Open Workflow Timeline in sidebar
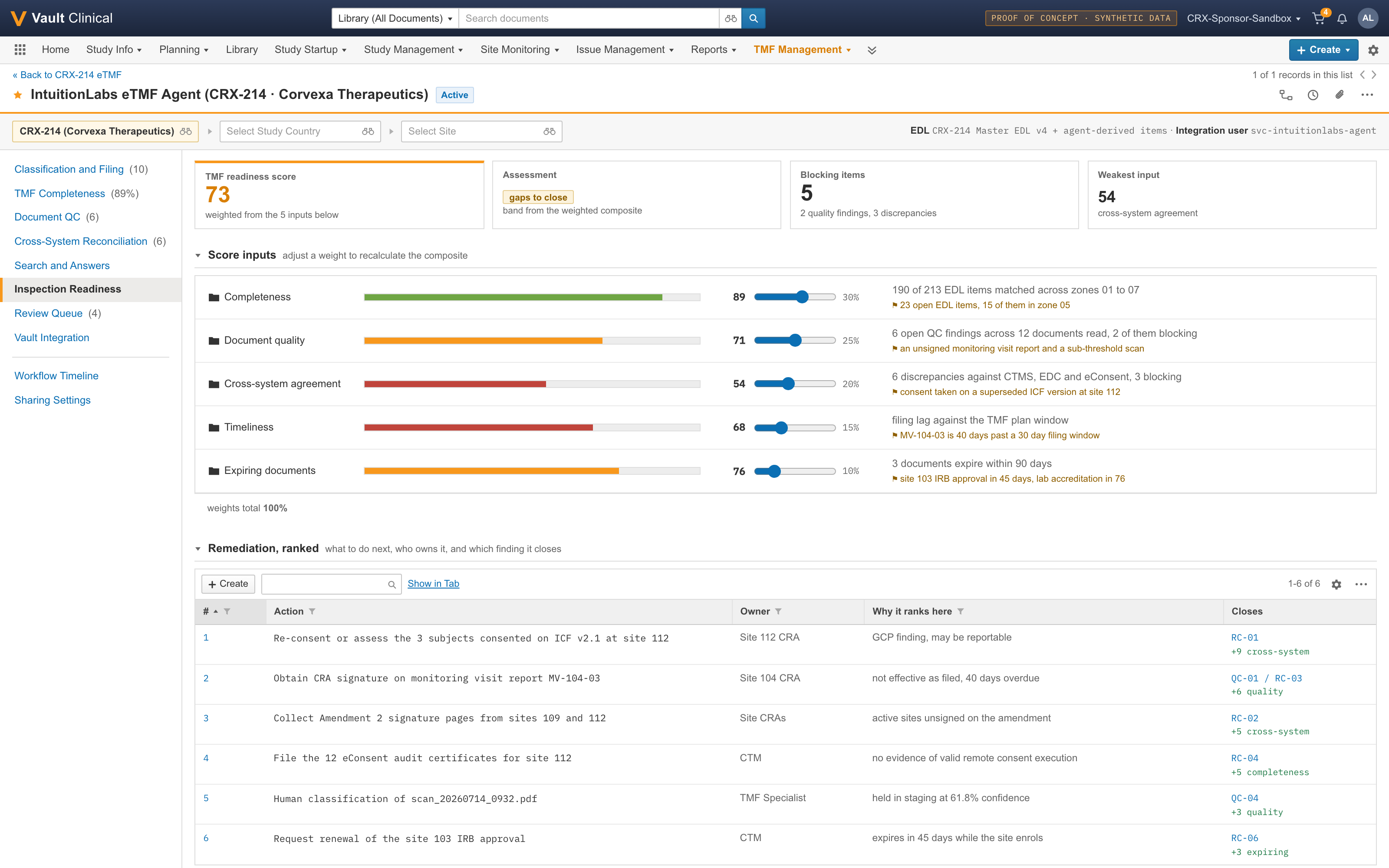 (x=56, y=376)
